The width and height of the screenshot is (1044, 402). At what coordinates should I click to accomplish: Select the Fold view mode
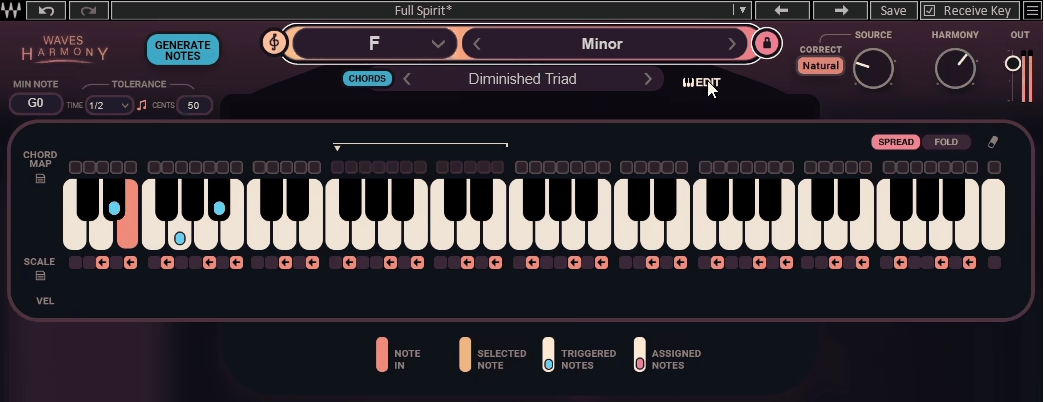[945, 142]
